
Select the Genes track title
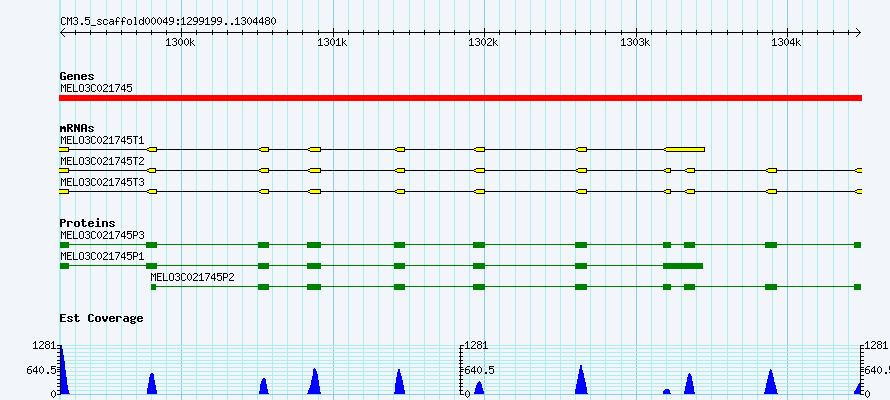click(77, 76)
